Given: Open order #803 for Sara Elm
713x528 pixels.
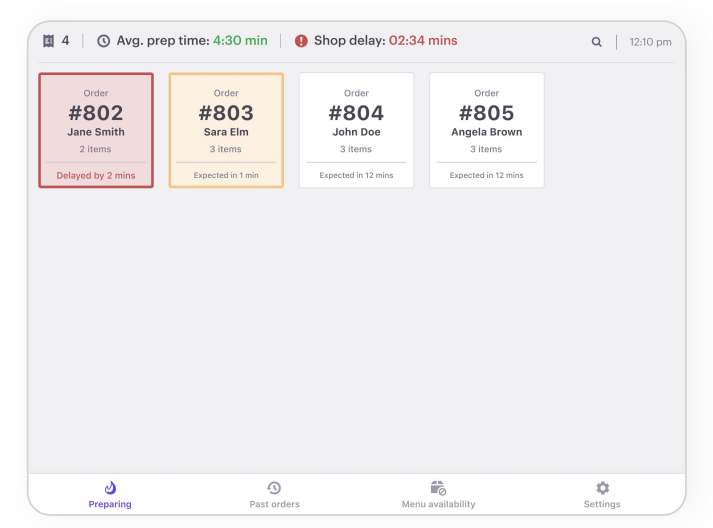Looking at the screenshot, I should click(x=226, y=130).
